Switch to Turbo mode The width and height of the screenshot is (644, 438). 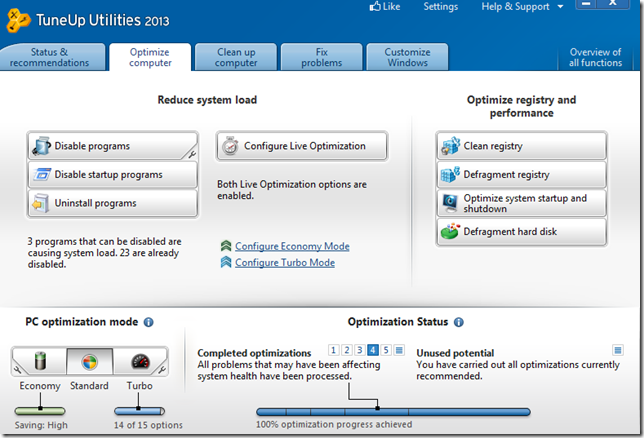tap(140, 361)
